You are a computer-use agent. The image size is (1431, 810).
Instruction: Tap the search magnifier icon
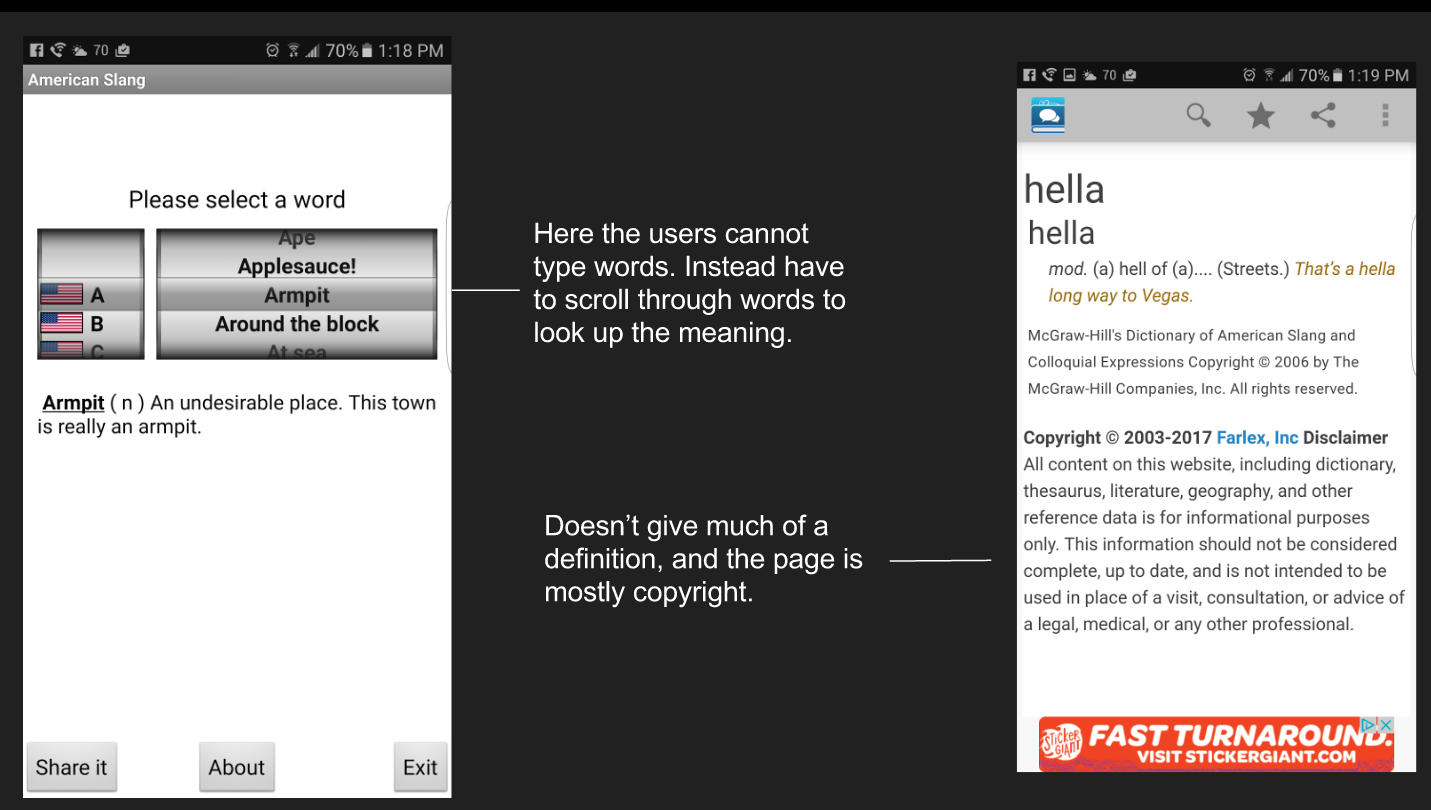[x=1198, y=115]
